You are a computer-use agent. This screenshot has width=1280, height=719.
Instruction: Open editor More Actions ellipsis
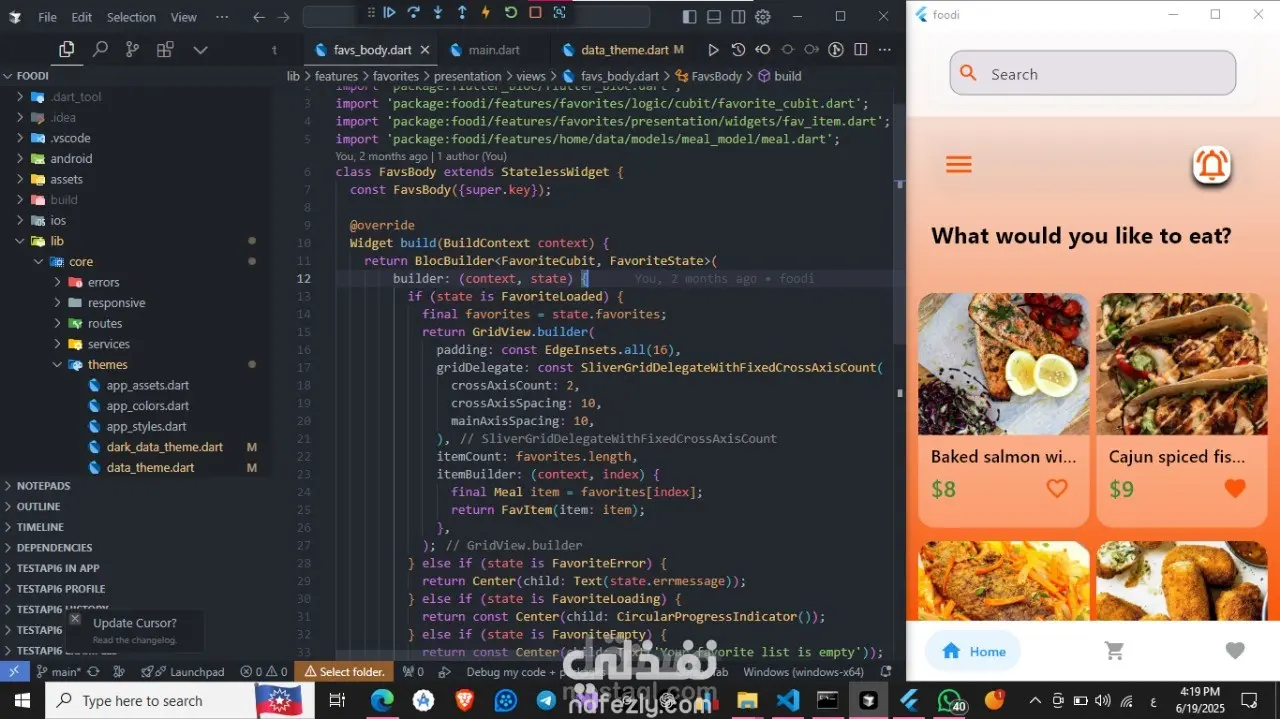coord(885,49)
